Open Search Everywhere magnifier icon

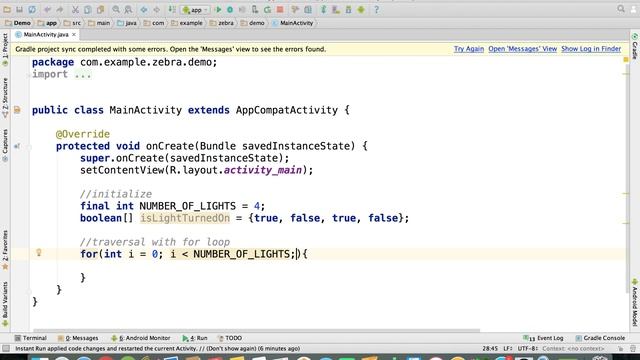coord(621,9)
